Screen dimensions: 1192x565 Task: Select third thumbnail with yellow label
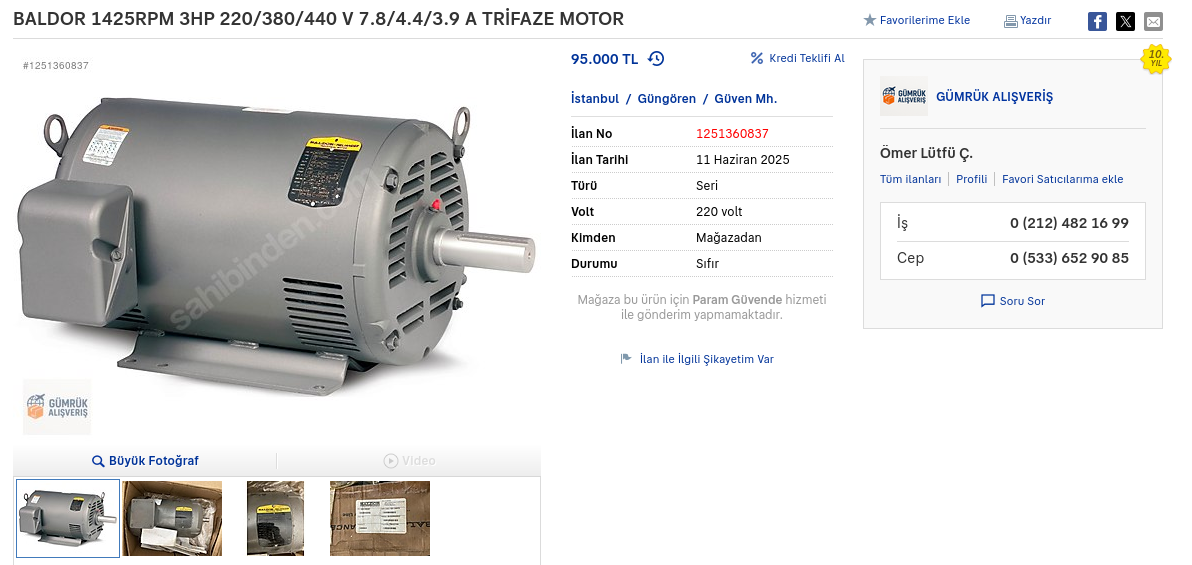point(275,518)
